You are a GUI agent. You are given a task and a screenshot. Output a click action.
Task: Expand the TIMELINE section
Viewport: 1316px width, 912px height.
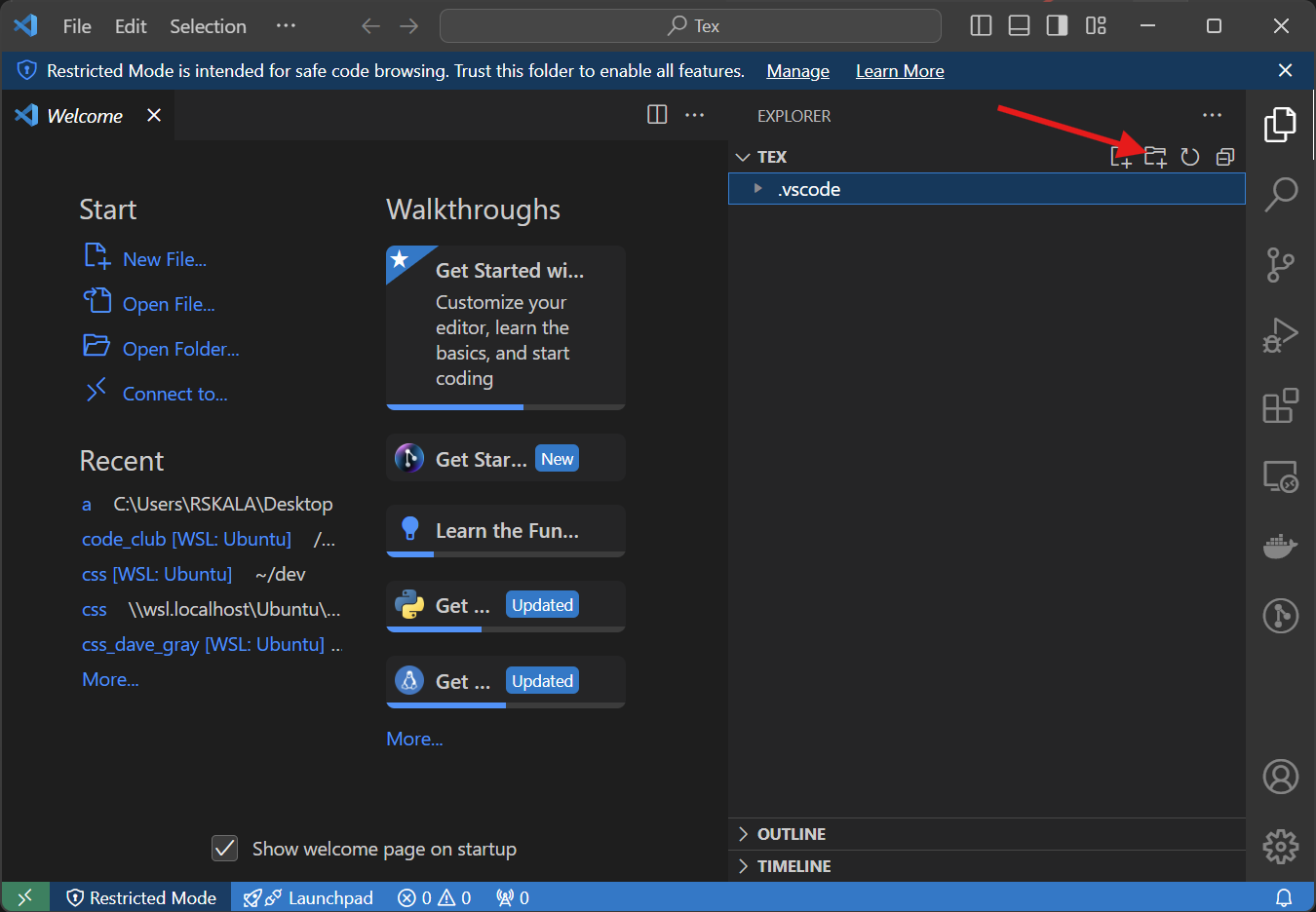pos(987,866)
